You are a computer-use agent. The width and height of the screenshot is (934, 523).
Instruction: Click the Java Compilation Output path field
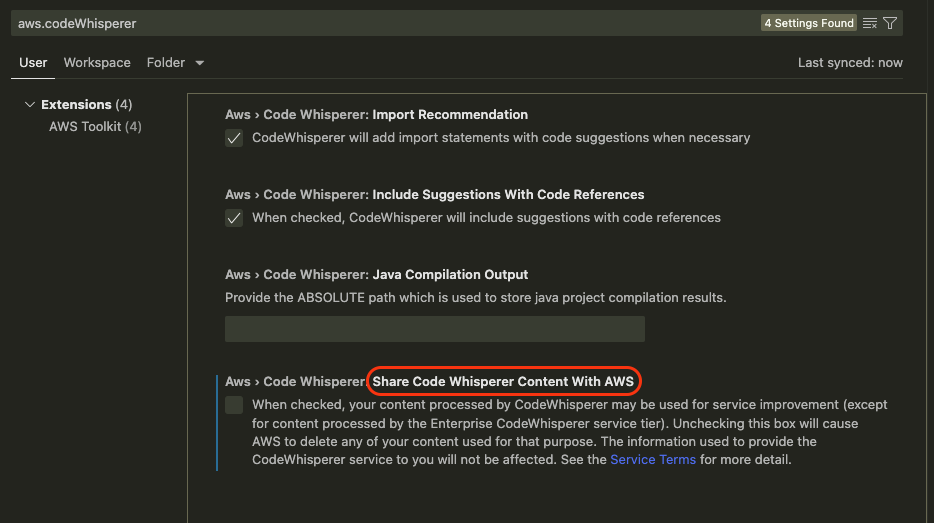tap(434, 329)
